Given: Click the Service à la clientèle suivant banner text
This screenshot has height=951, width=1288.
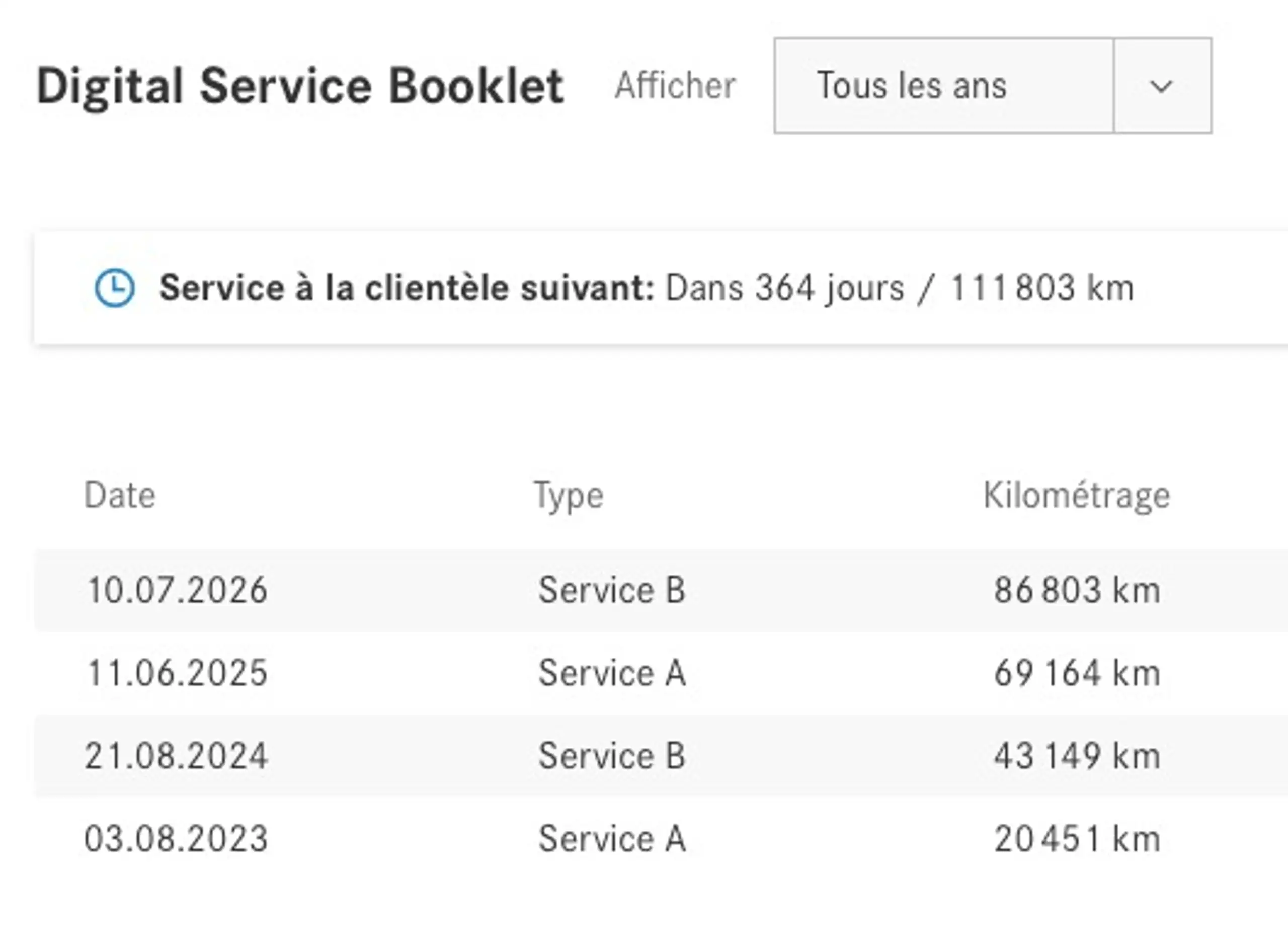Looking at the screenshot, I should click(407, 288).
